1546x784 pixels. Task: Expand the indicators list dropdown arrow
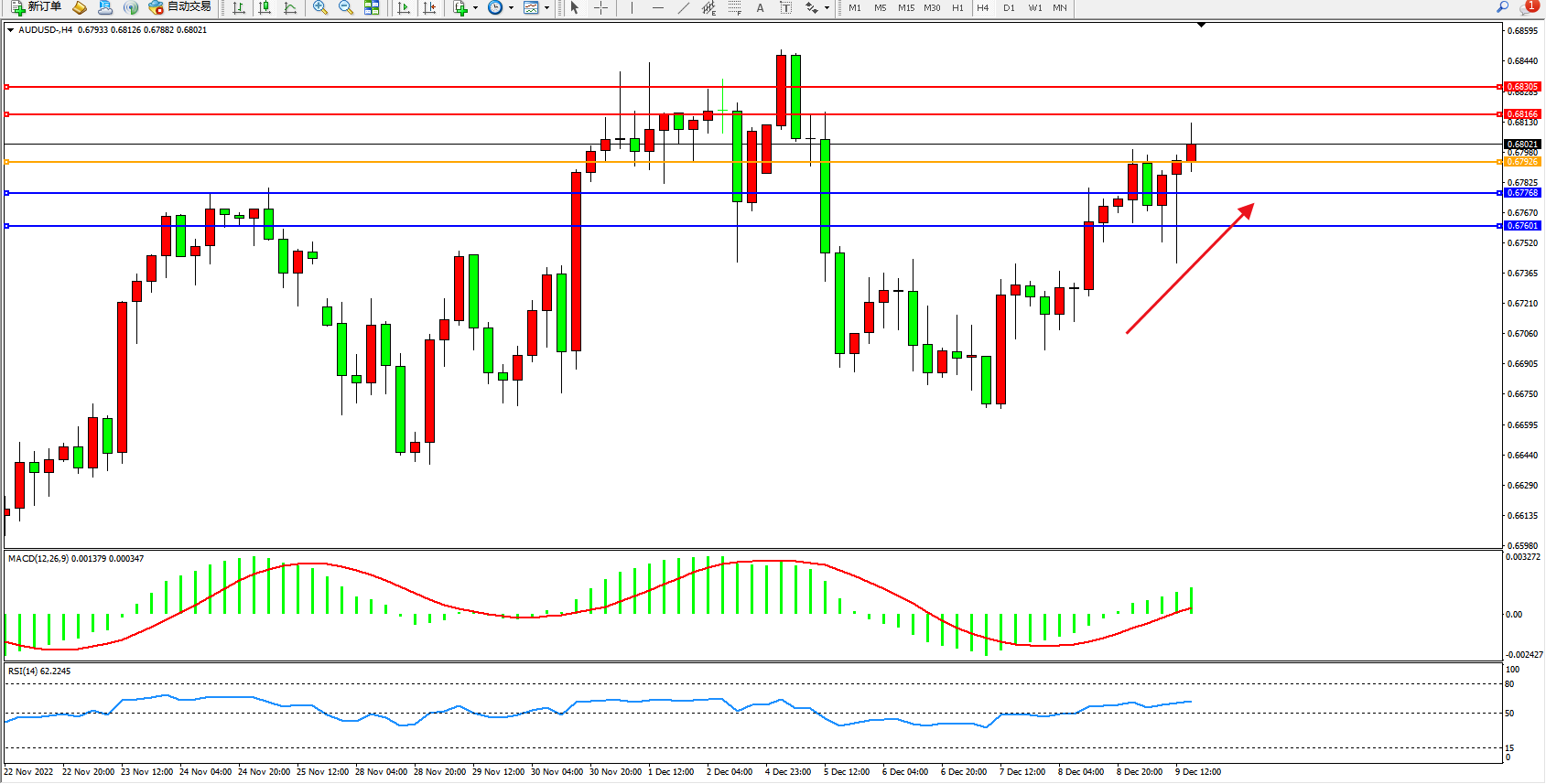pyautogui.click(x=475, y=7)
